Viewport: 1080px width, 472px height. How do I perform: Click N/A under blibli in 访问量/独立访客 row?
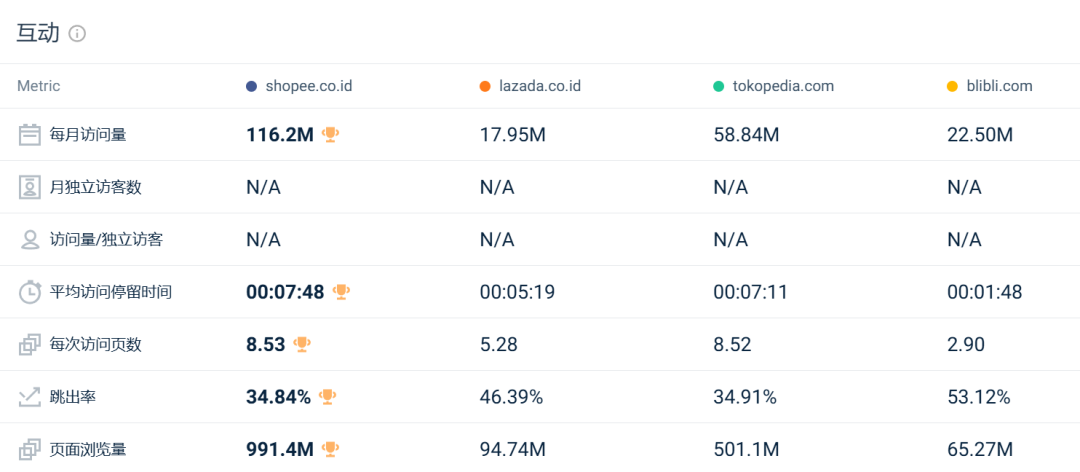click(964, 240)
